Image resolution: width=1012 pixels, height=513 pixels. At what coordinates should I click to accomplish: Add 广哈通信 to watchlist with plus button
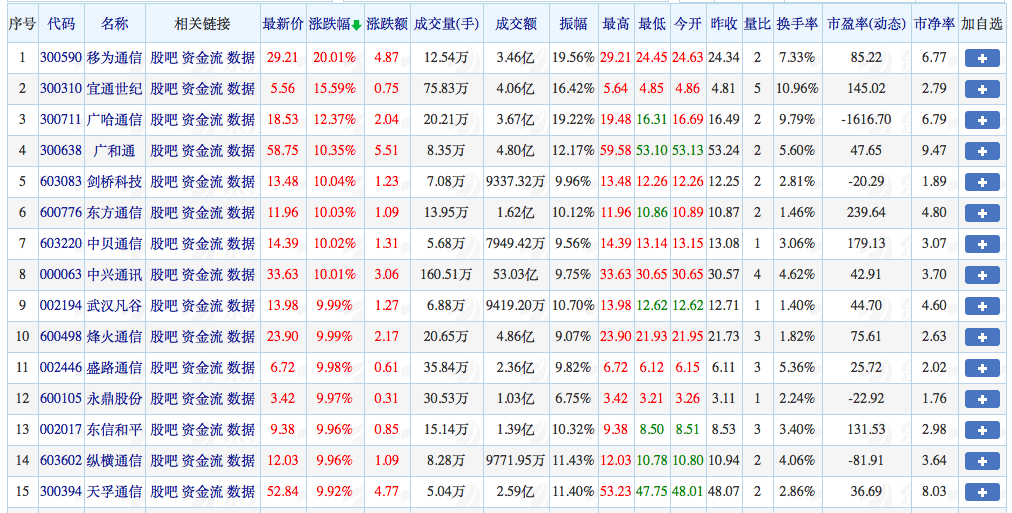(982, 120)
